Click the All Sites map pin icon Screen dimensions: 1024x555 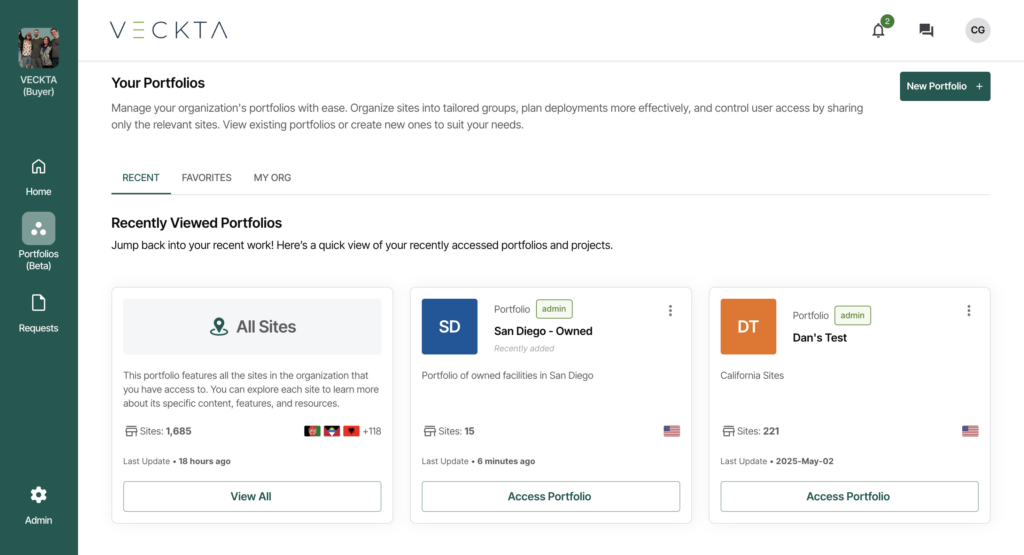[219, 326]
